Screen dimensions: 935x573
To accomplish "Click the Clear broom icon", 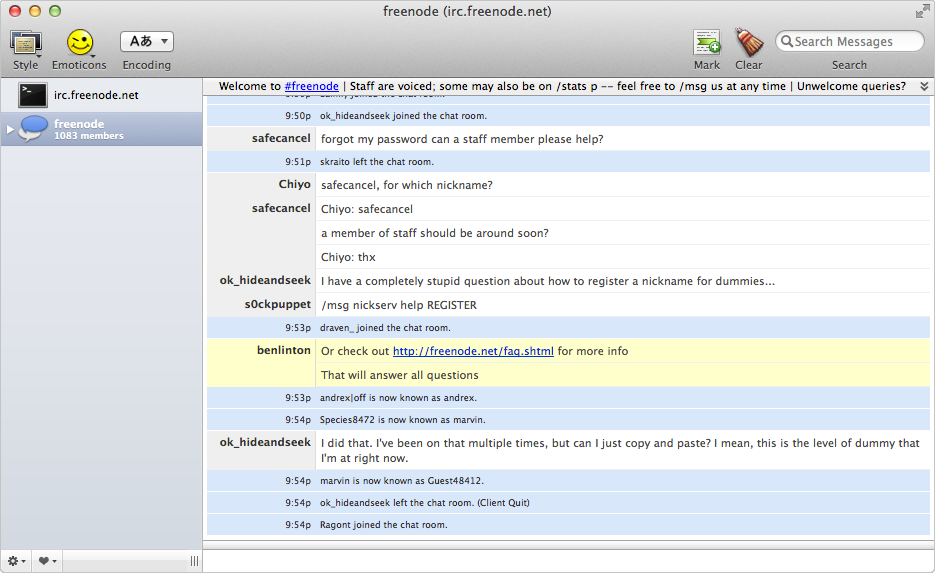I will 748,43.
